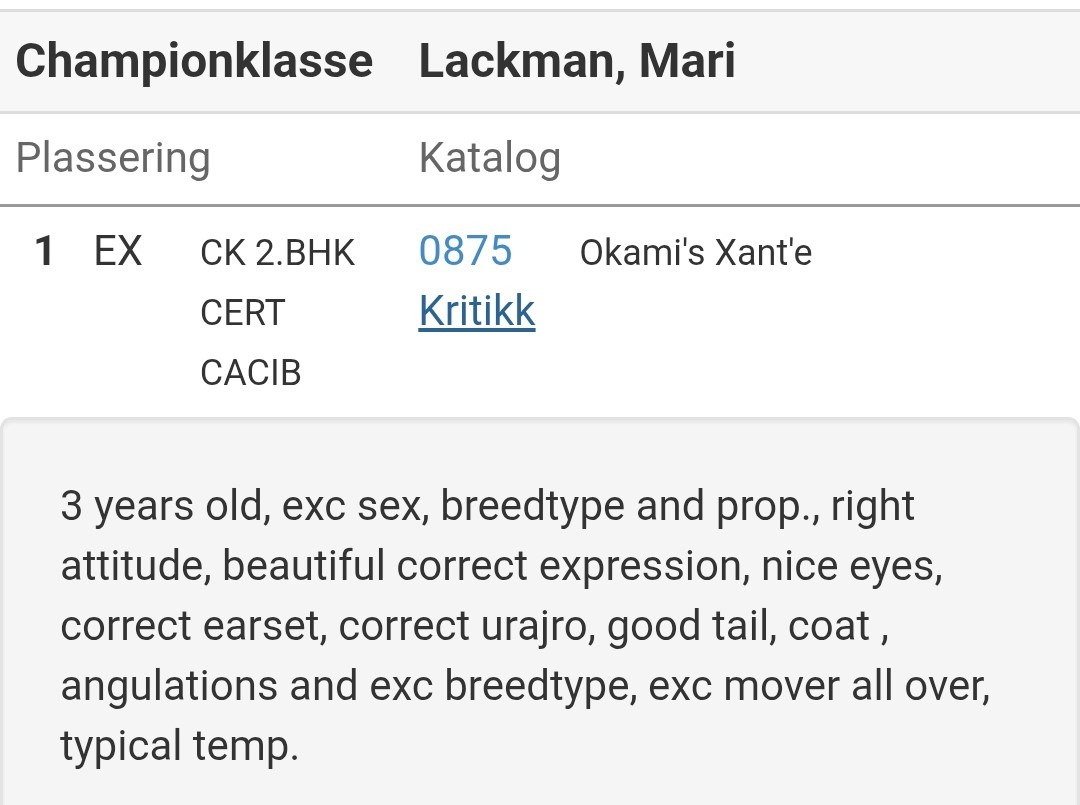Click judge name Lackman, Mari
1080x805 pixels.
point(577,61)
